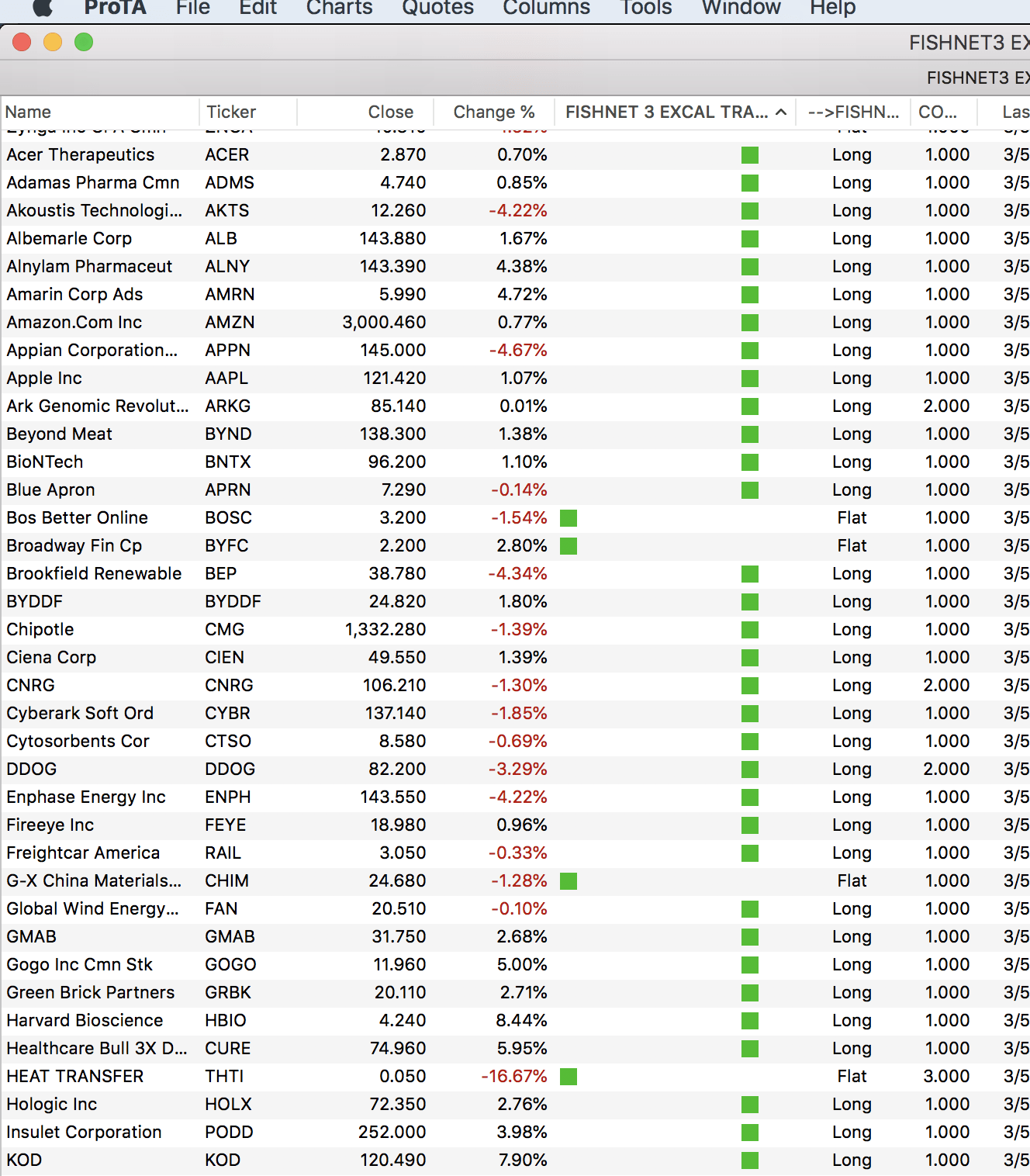
Task: Select the Cyberark Soft Ord row name
Action: pyautogui.click(x=80, y=713)
